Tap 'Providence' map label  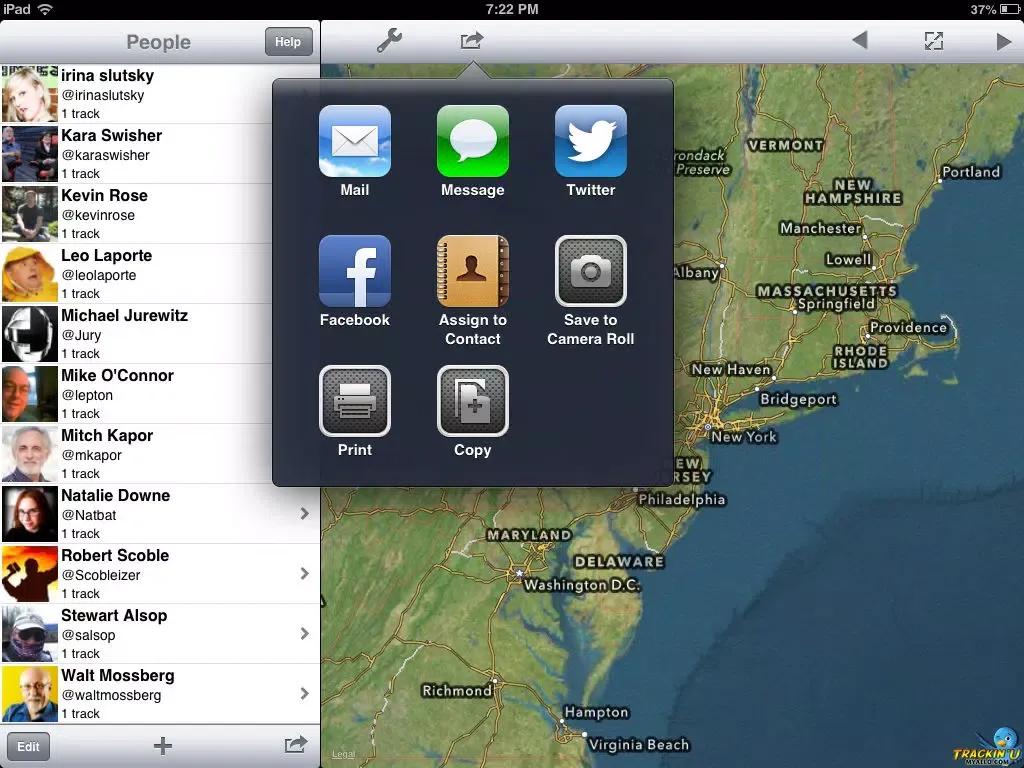[908, 328]
